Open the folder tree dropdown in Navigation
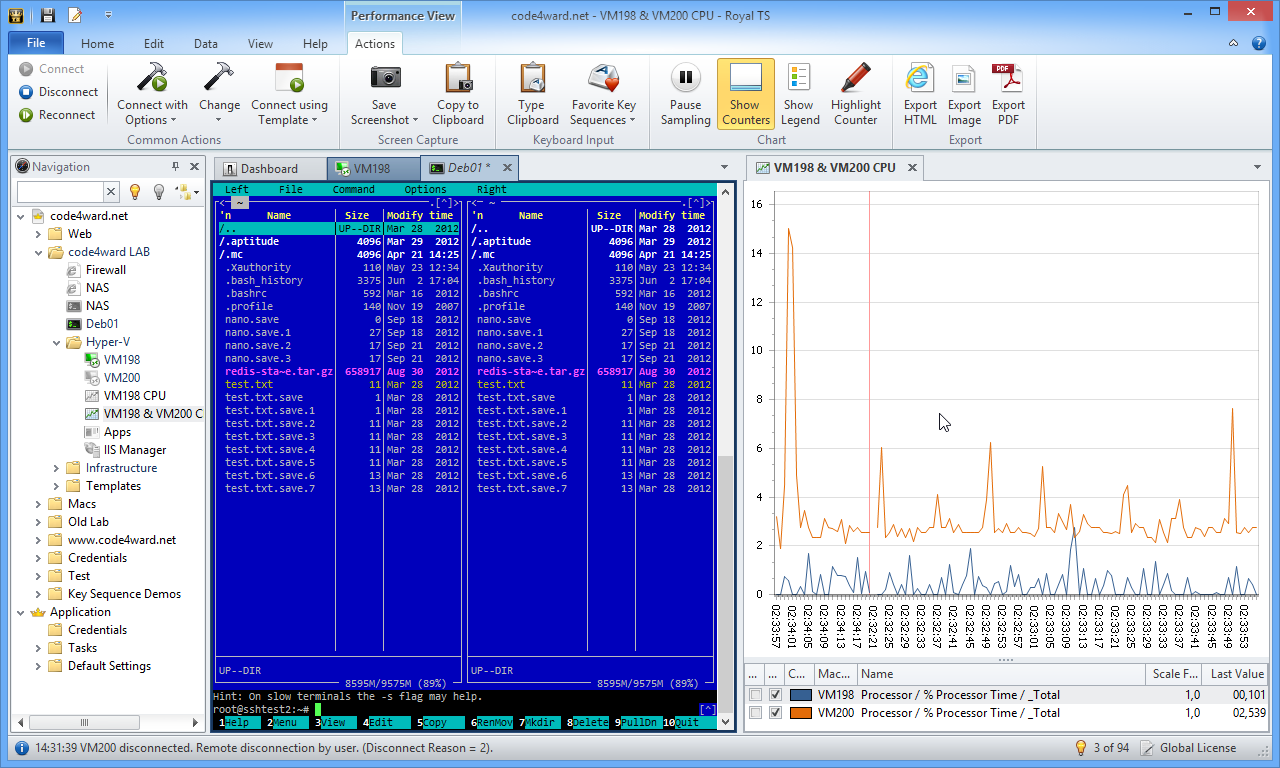This screenshot has width=1280, height=768. point(186,191)
